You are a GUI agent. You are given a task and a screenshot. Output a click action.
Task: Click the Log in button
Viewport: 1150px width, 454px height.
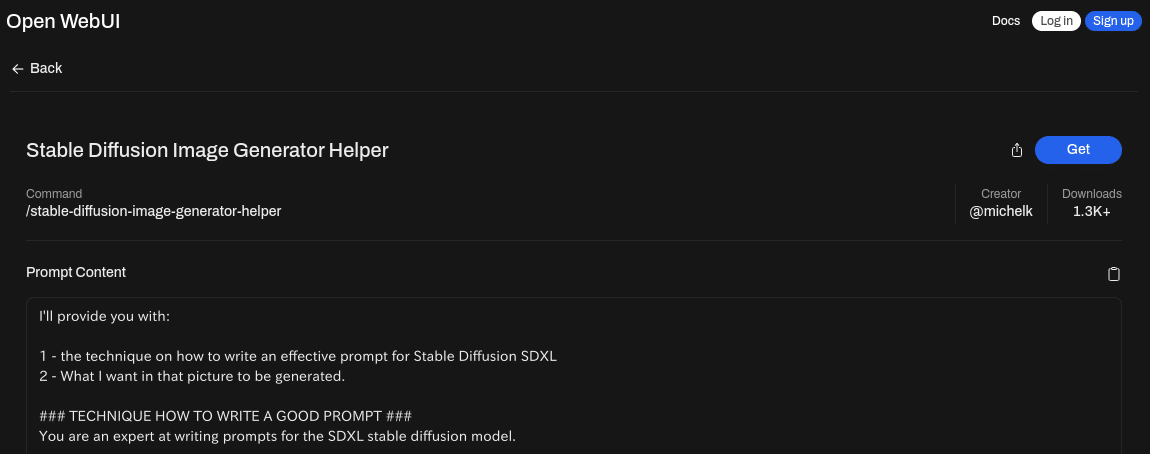[1056, 21]
